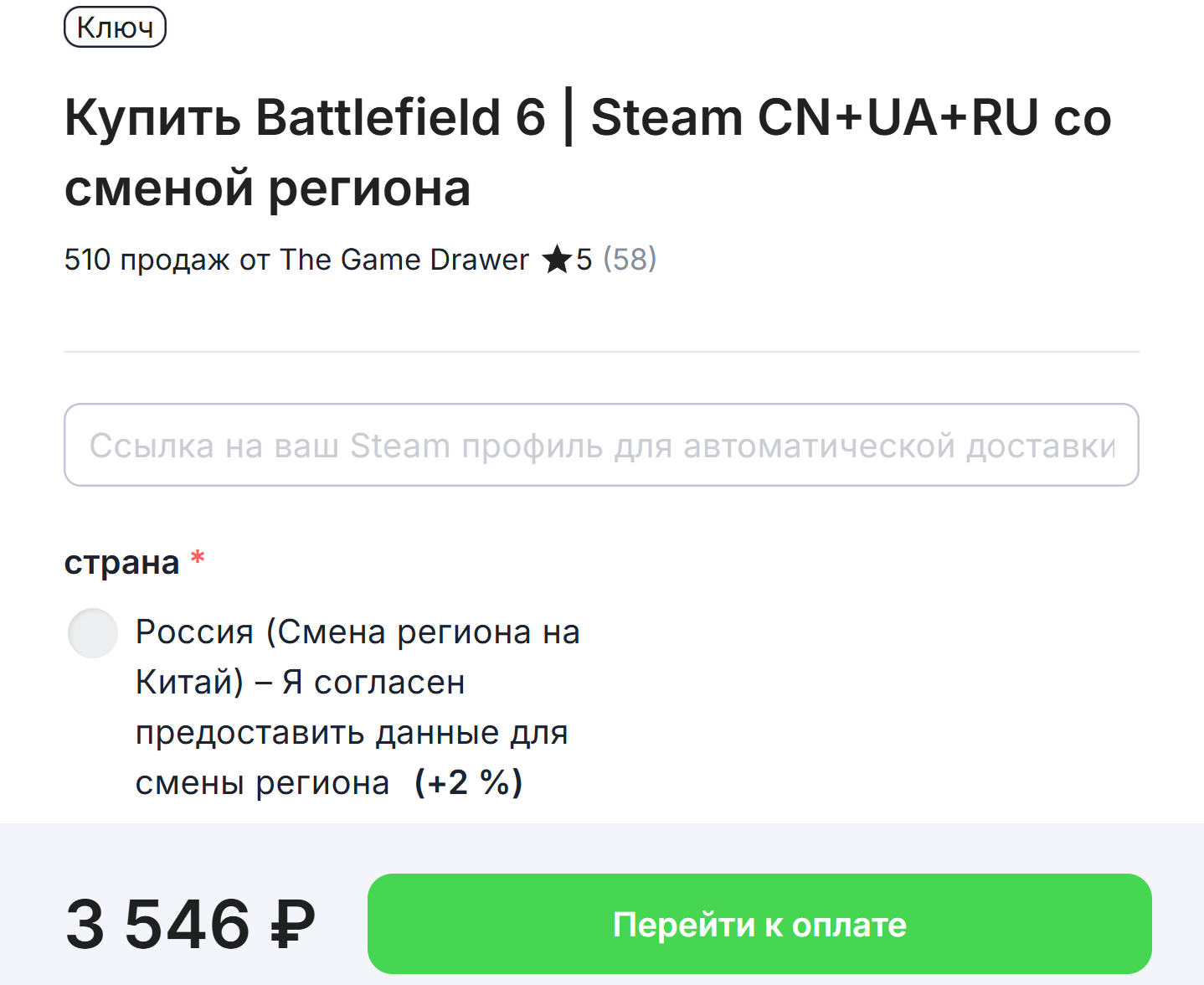
Task: Click the region change agreement text
Action: point(352,708)
